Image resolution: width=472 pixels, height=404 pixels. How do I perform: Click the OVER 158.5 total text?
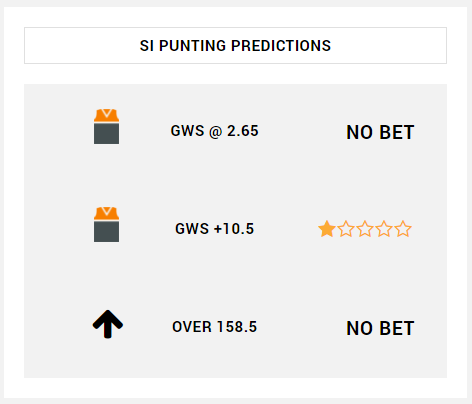[215, 327]
